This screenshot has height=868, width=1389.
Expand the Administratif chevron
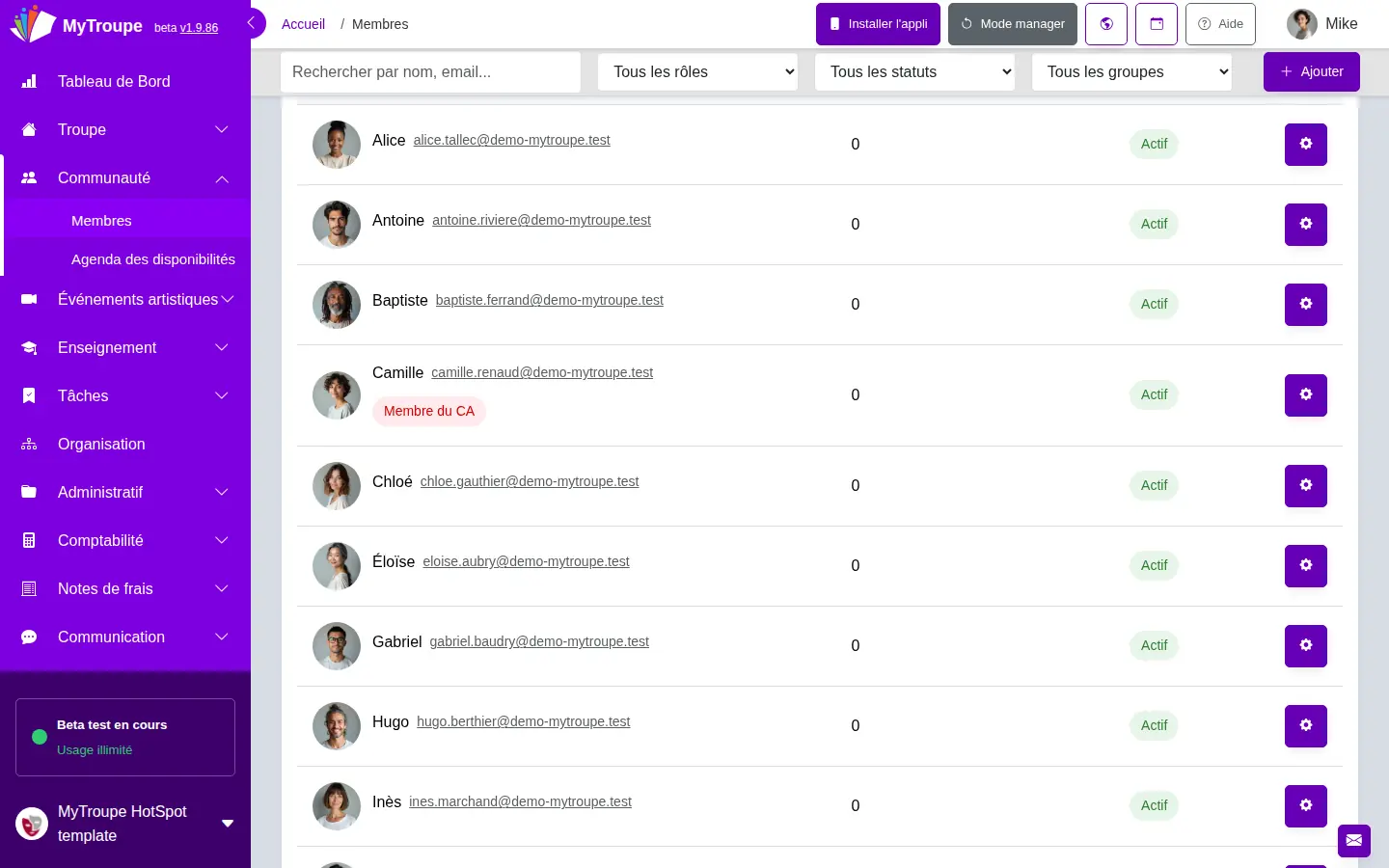coord(222,493)
